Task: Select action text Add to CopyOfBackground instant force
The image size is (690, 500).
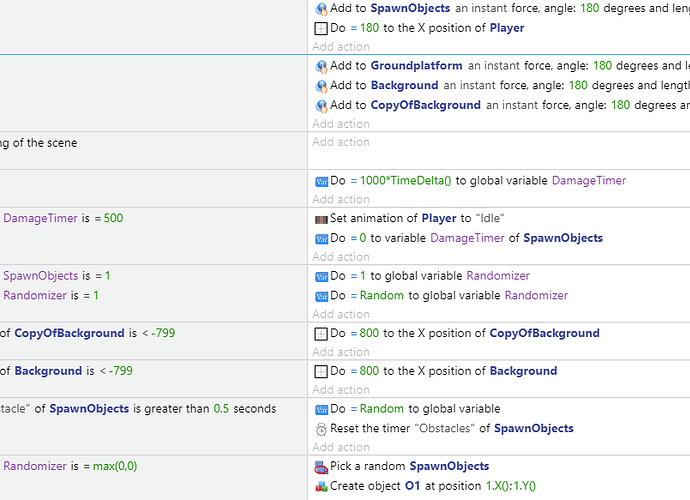Action: click(510, 105)
